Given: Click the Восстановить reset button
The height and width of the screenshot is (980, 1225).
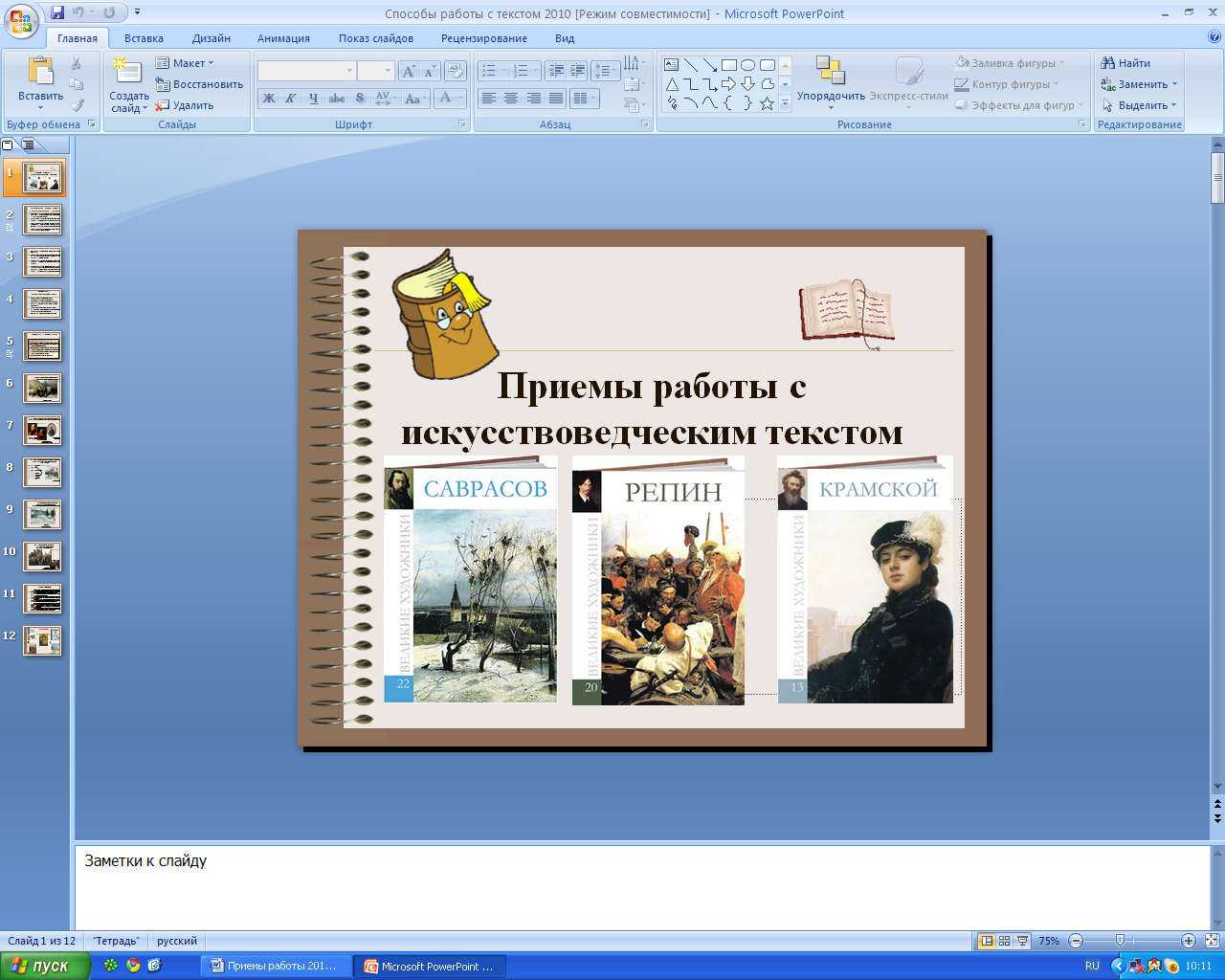Looking at the screenshot, I should coord(199,84).
